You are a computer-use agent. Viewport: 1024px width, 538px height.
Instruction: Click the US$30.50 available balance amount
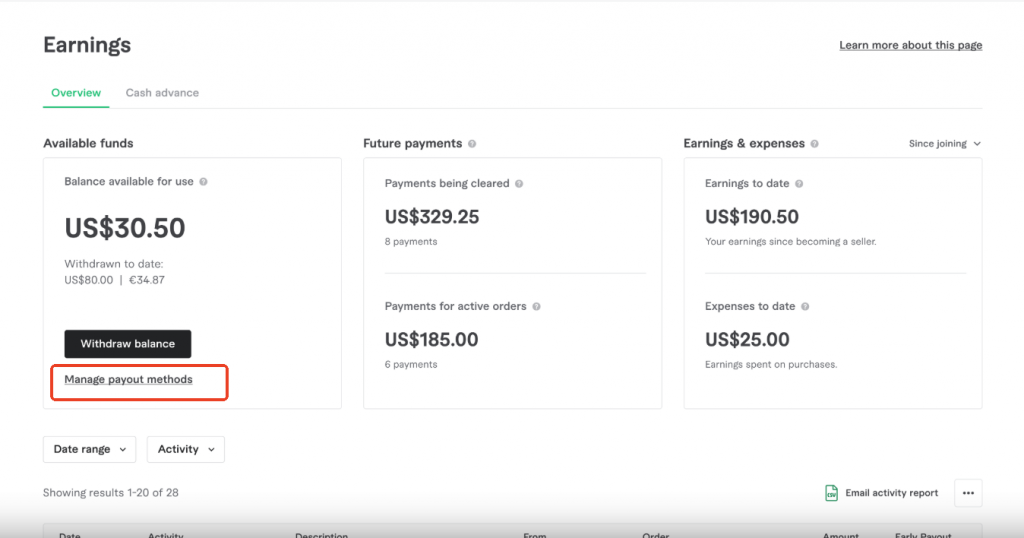pos(125,228)
